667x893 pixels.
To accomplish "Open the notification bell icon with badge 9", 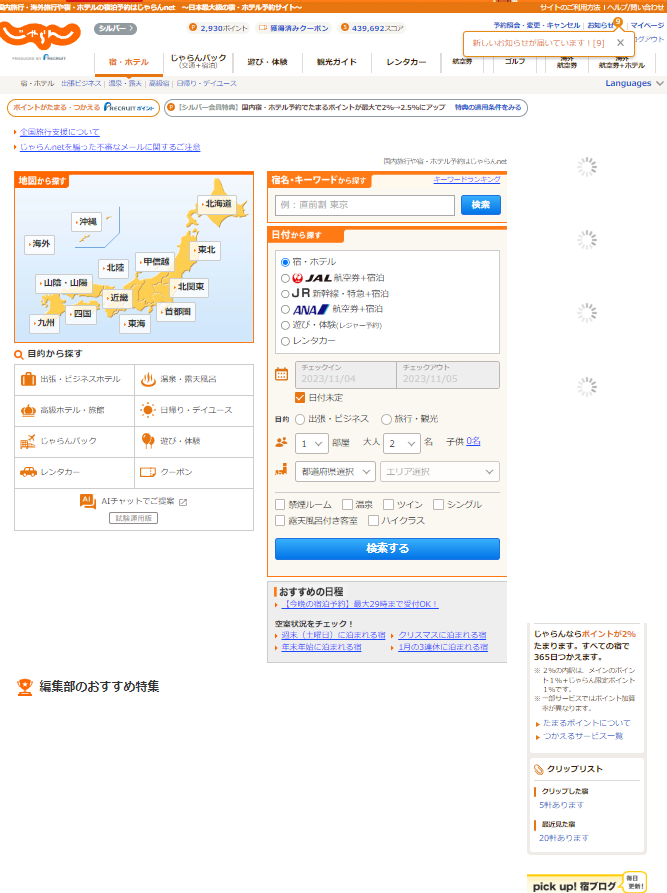I will click(617, 22).
